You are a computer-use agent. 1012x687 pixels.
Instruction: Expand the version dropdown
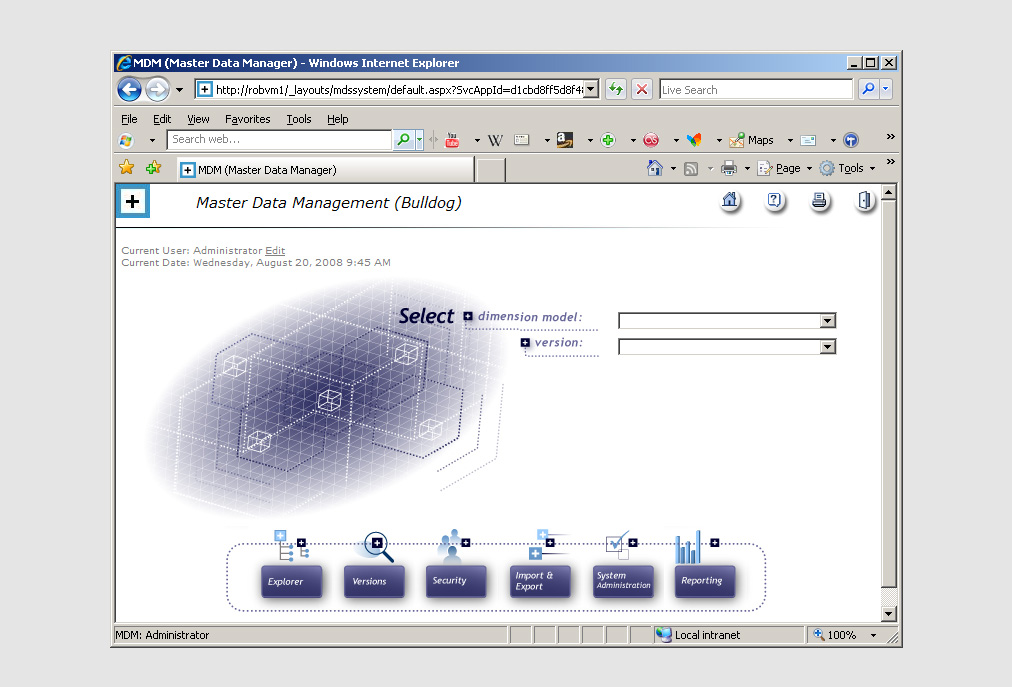coord(827,347)
